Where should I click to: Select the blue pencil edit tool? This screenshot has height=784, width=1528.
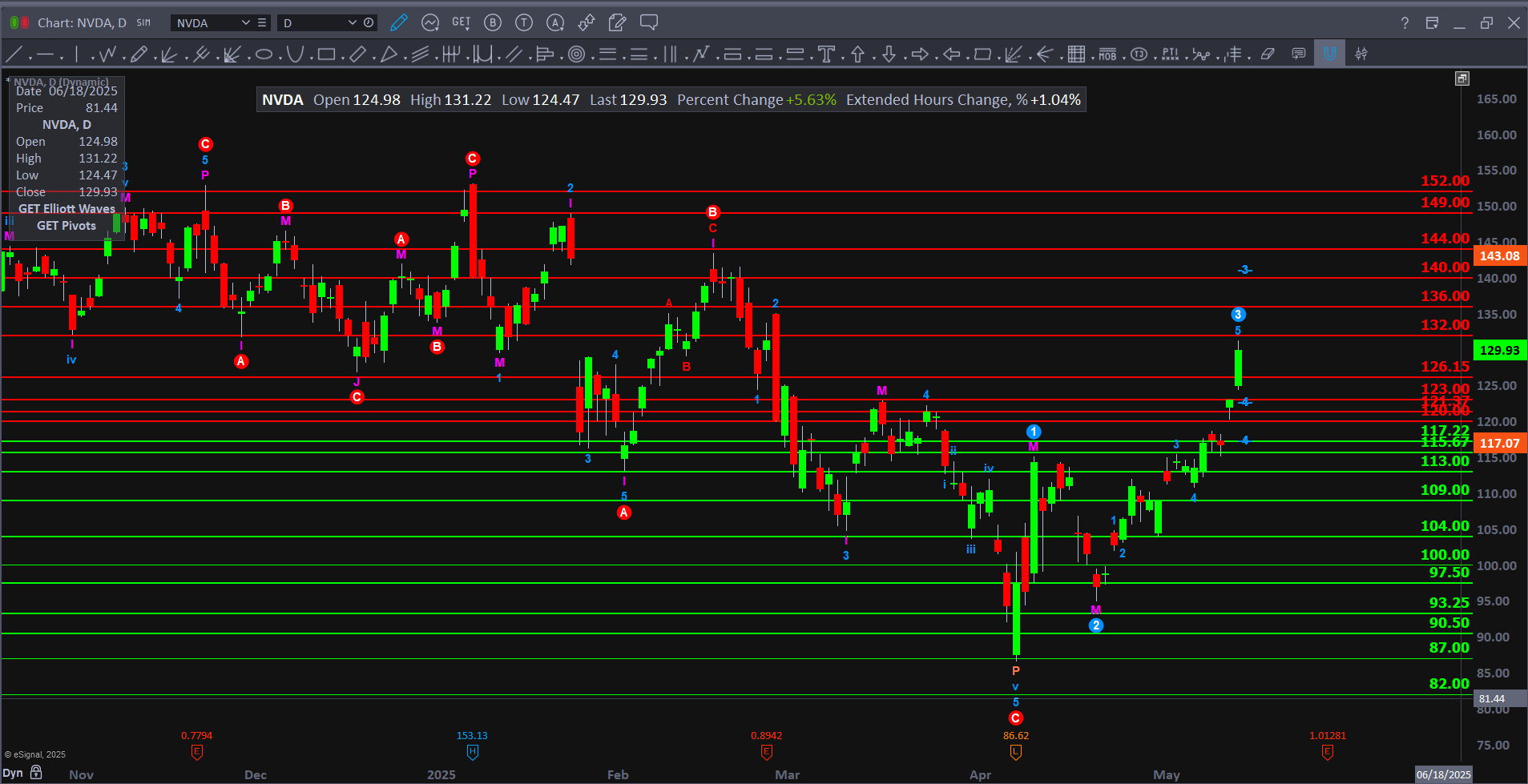(398, 22)
